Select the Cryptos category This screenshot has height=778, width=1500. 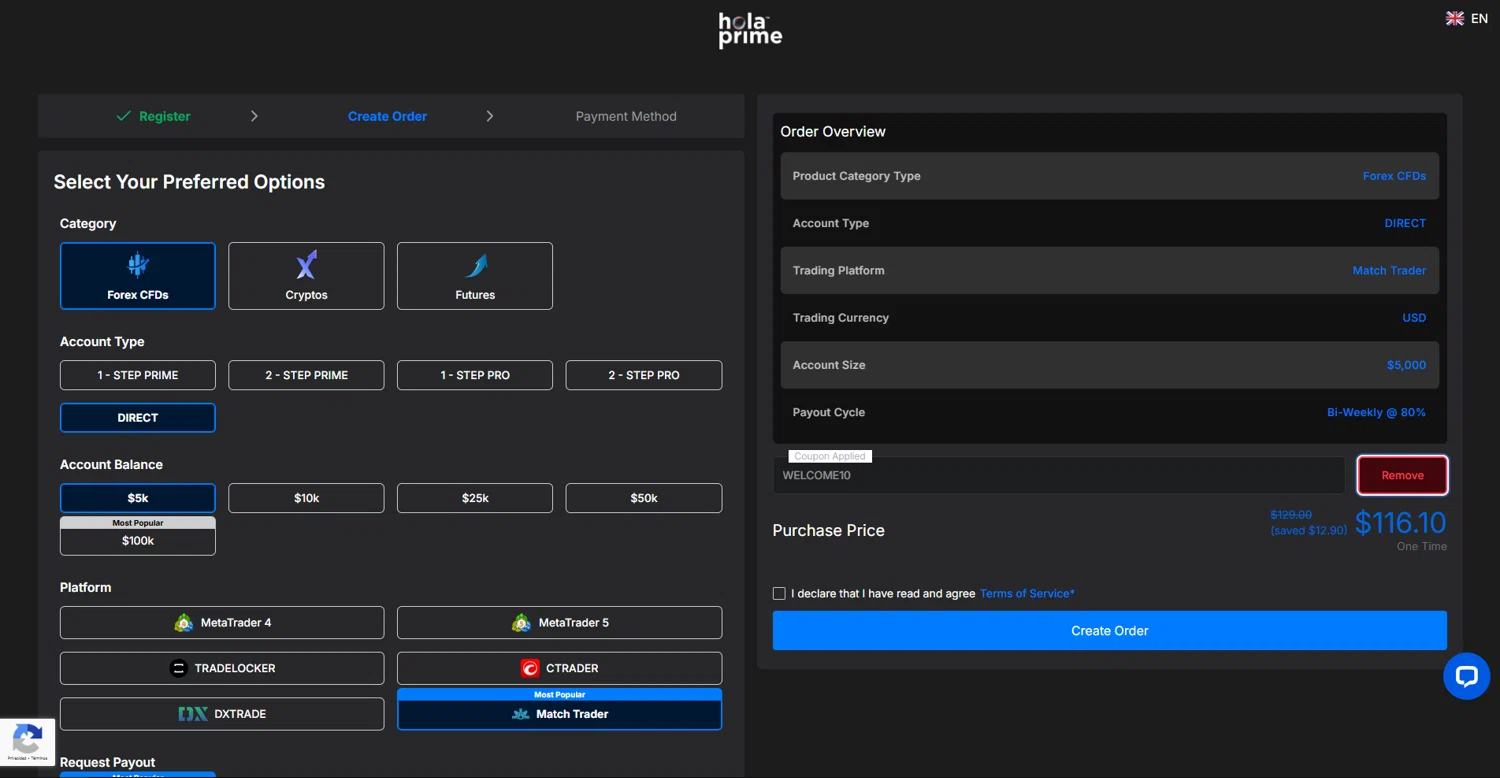[x=306, y=276]
